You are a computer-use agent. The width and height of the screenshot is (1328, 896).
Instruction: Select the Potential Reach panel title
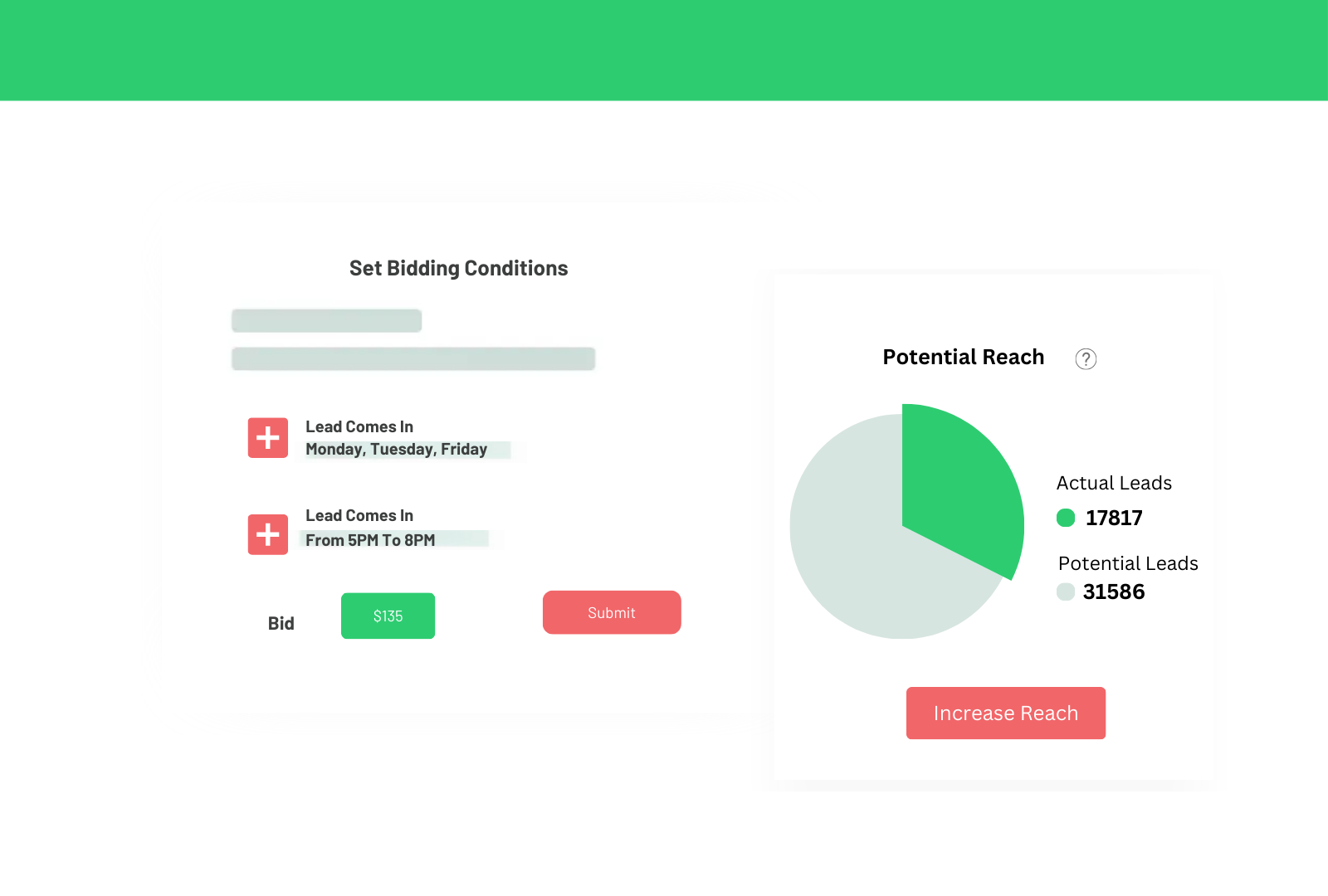(x=963, y=357)
